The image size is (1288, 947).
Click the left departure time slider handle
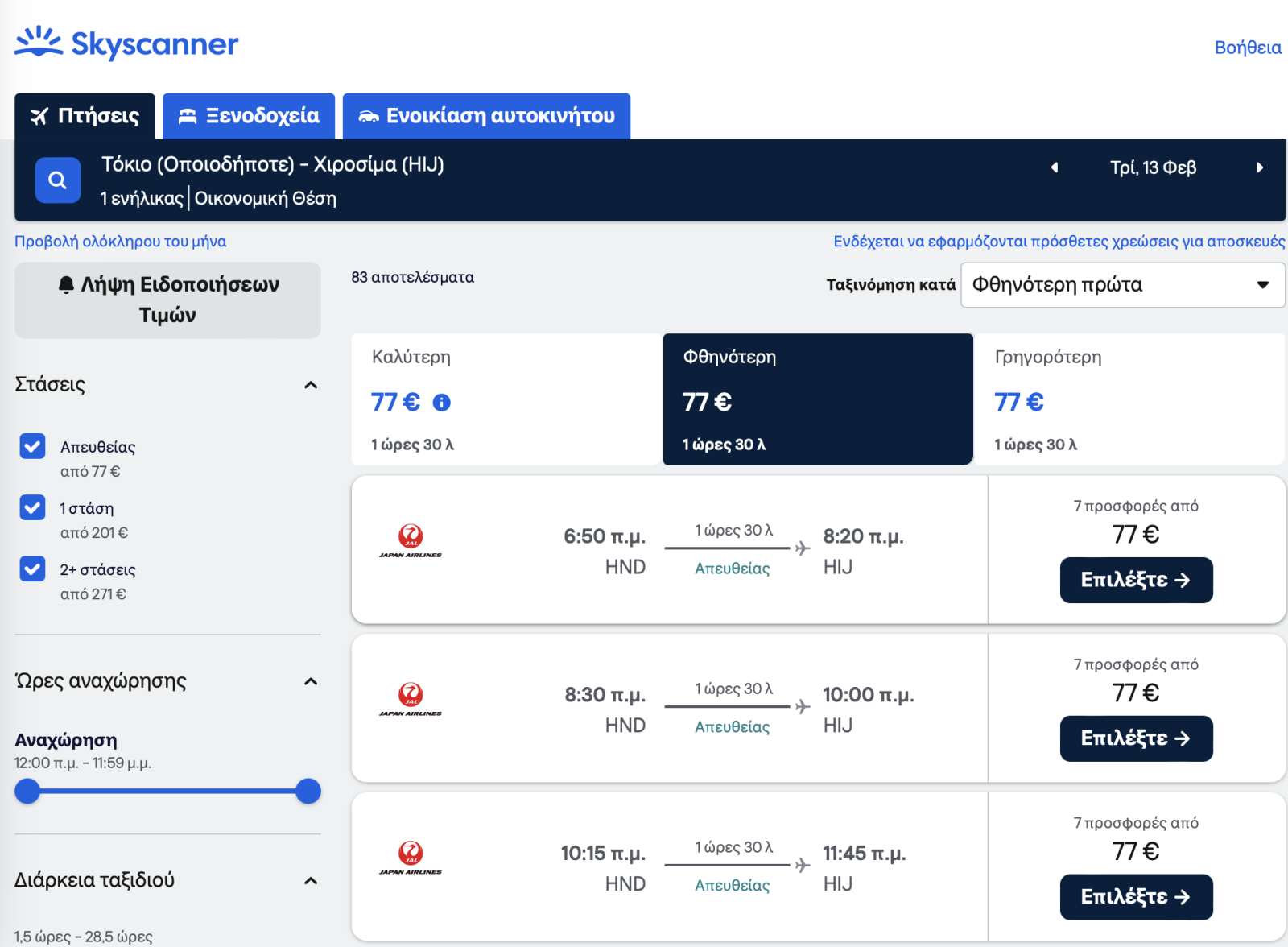27,792
